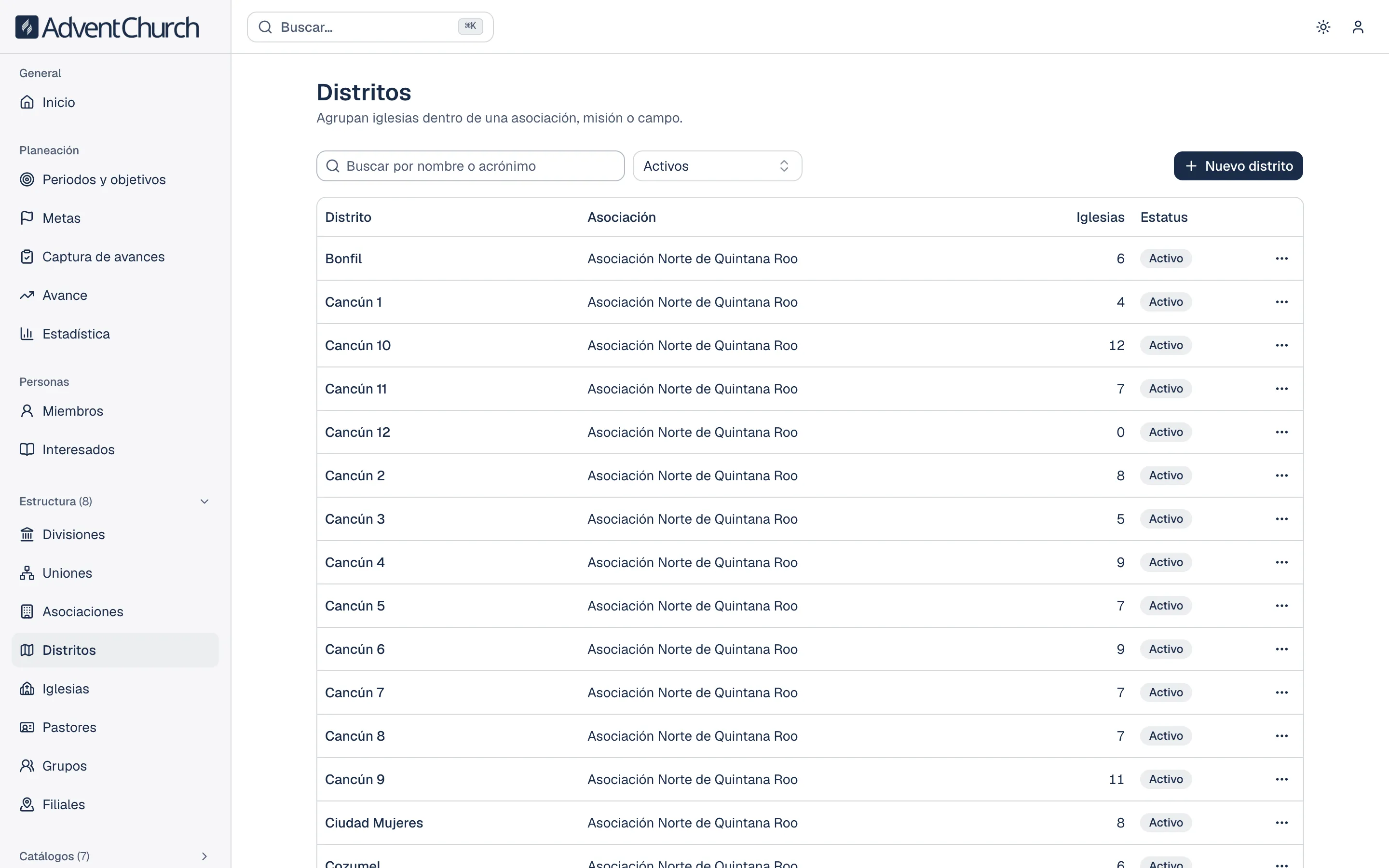Select the Cancún 8 district name

[x=354, y=736]
